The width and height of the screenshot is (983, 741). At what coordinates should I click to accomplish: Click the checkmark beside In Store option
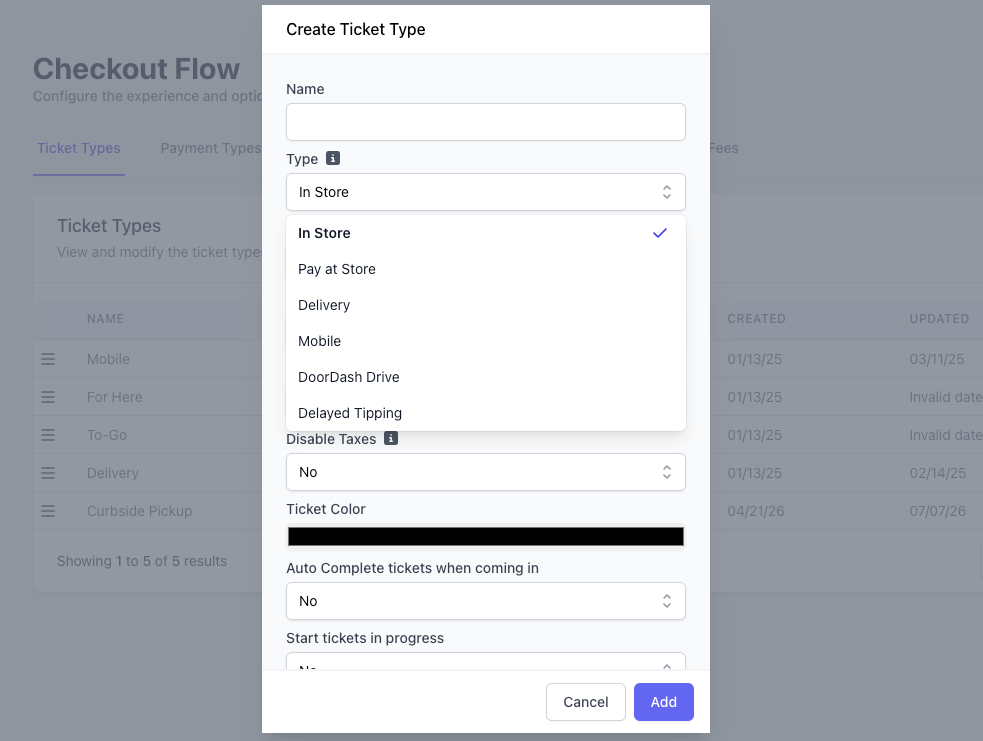point(660,233)
